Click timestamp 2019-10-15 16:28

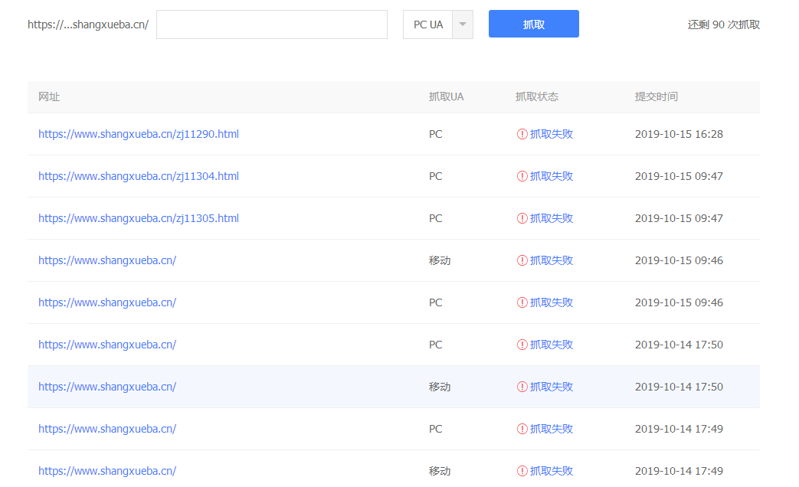click(679, 134)
